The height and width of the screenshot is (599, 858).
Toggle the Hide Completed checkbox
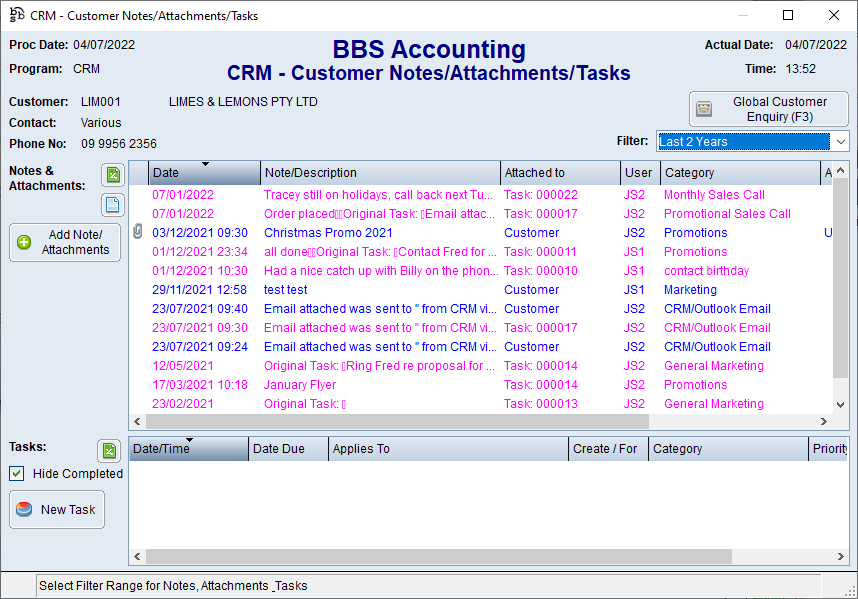(x=17, y=474)
